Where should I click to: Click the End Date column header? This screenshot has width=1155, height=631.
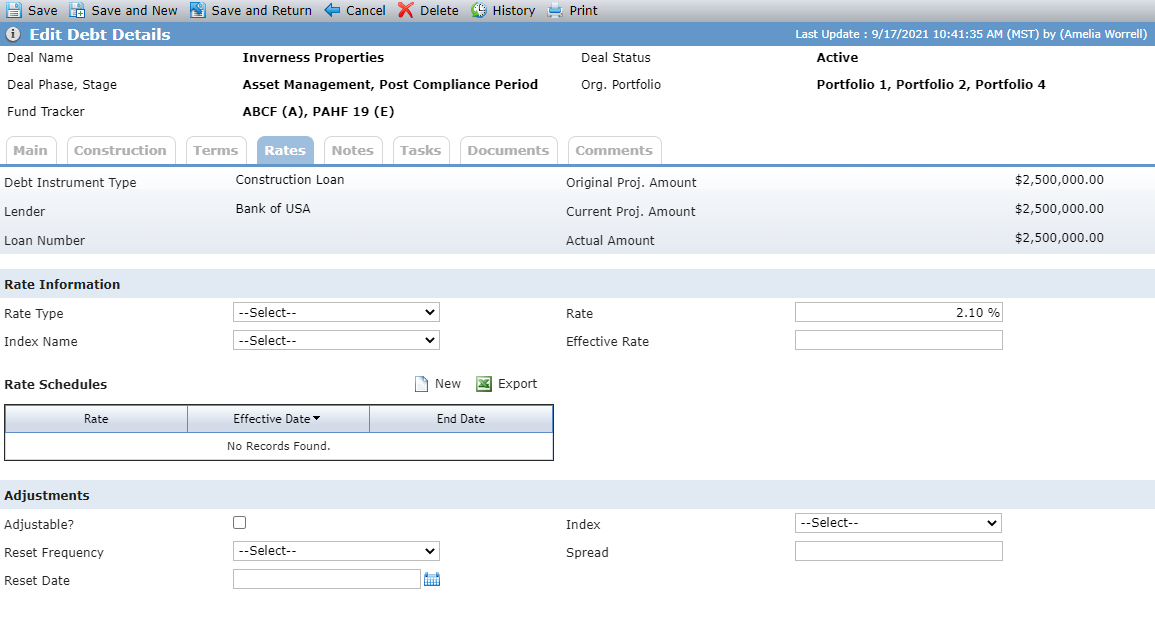pos(461,418)
